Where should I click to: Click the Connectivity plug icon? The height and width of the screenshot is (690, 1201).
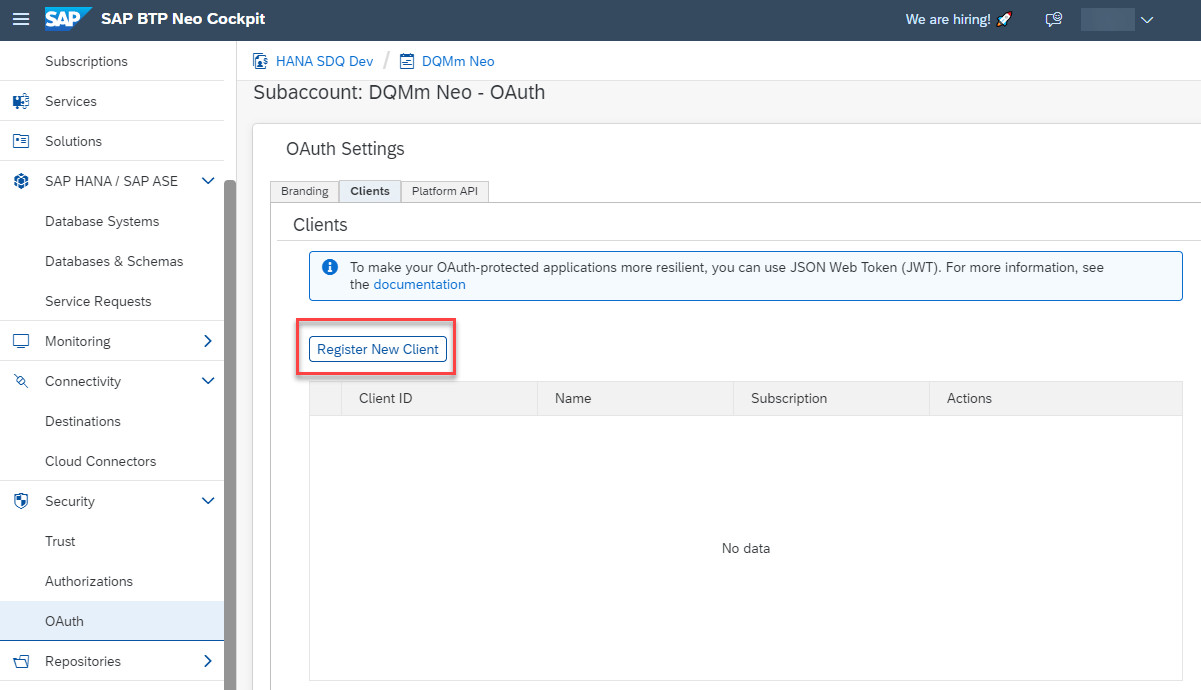click(21, 381)
